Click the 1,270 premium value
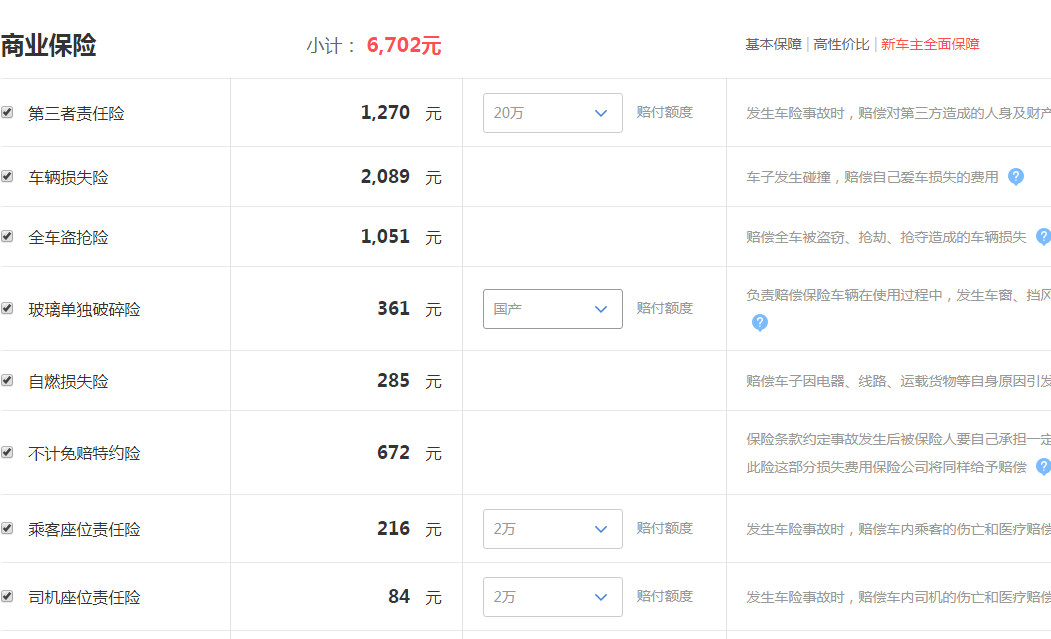1051x639 pixels. [385, 112]
